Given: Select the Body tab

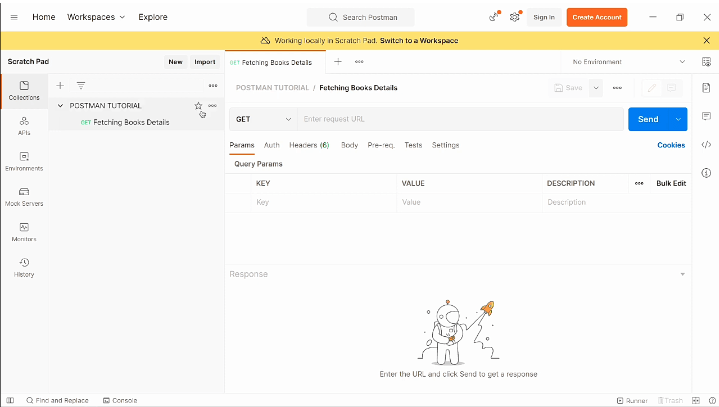Looking at the screenshot, I should (x=349, y=145).
